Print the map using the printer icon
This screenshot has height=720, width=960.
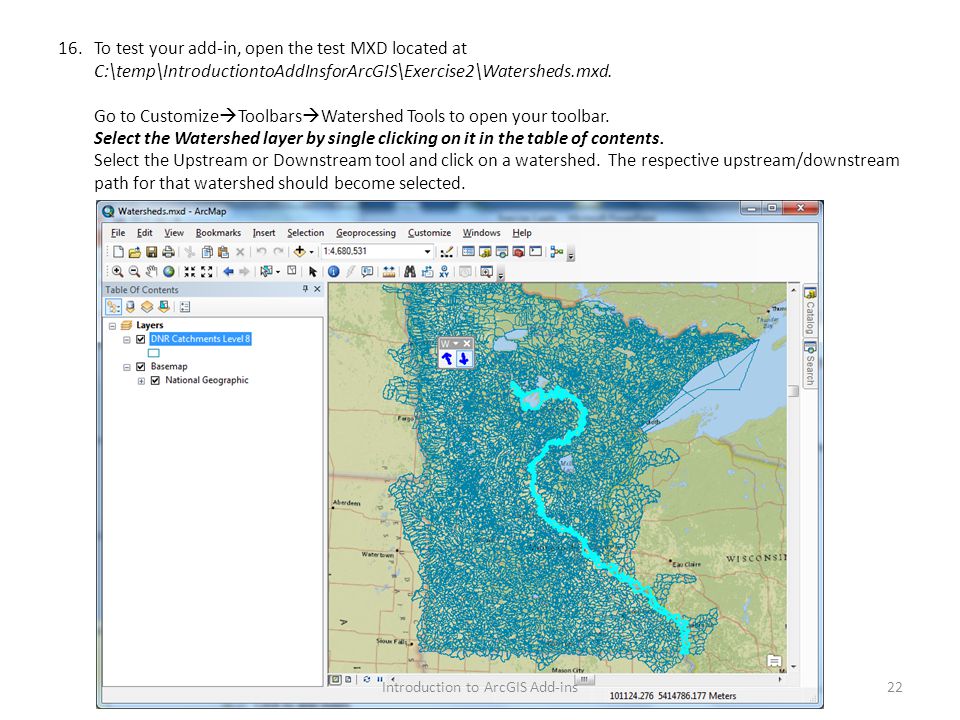click(168, 252)
